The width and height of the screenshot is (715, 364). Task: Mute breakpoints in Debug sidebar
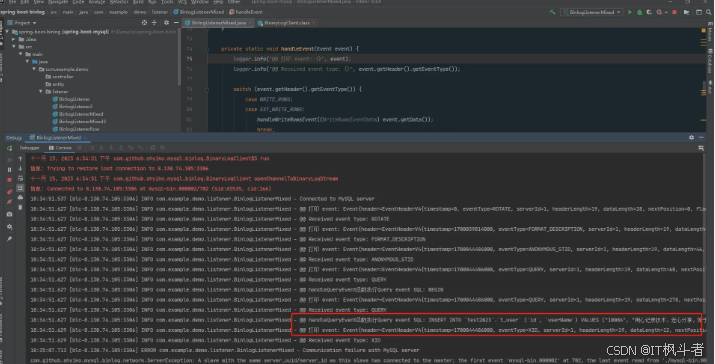click(x=10, y=202)
